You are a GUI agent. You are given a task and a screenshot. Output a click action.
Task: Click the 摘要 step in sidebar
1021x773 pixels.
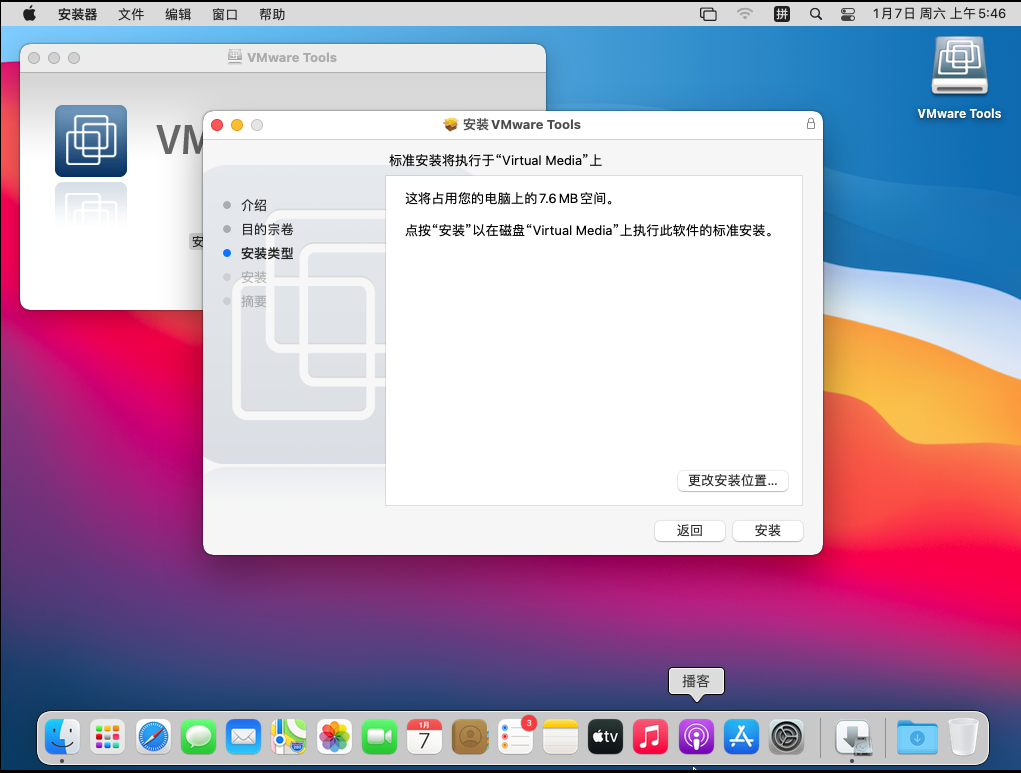[x=253, y=302]
